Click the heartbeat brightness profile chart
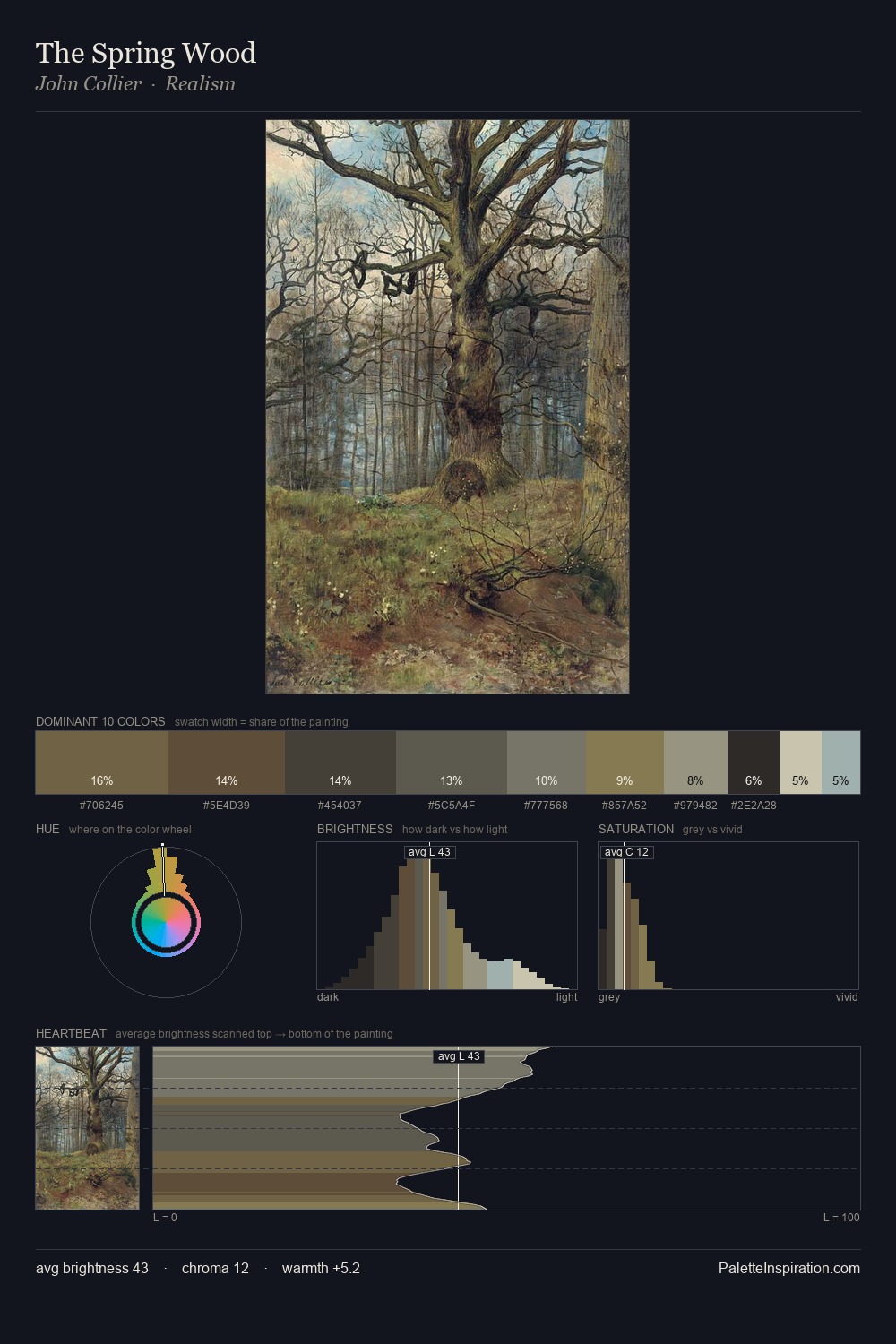Screen dimensions: 896x1344 coord(506,1128)
